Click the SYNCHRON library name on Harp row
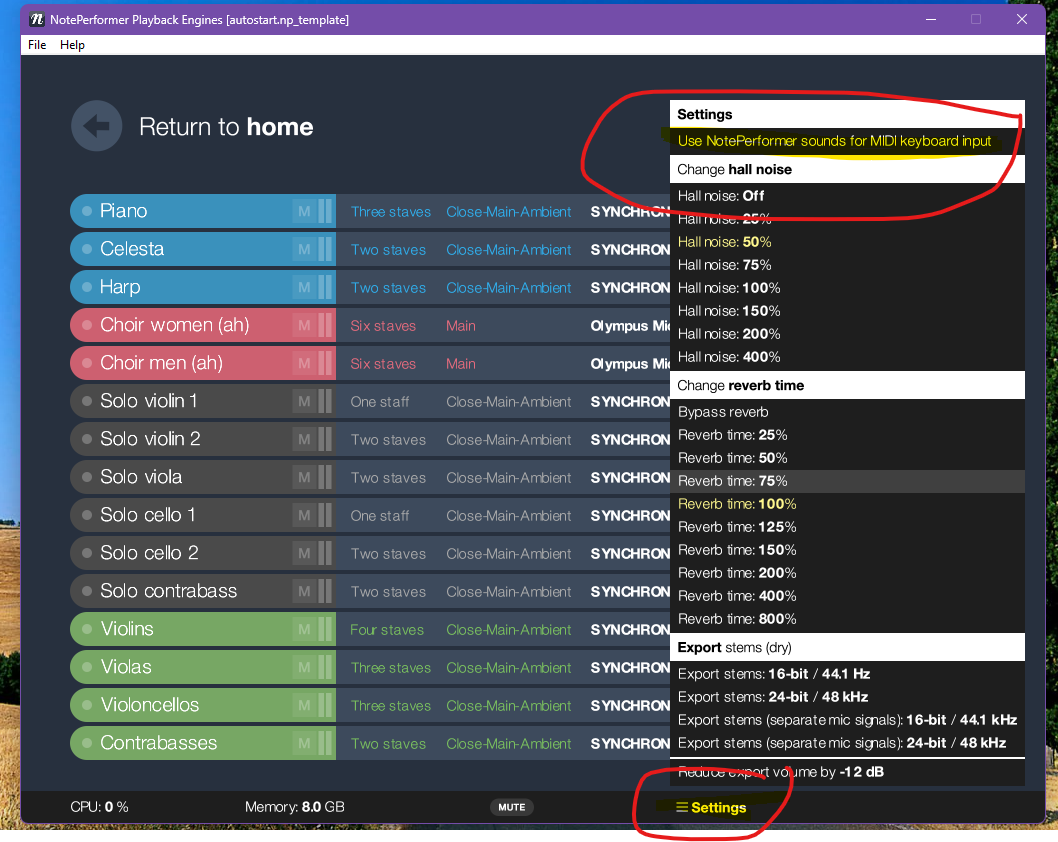1058x842 pixels. point(630,288)
